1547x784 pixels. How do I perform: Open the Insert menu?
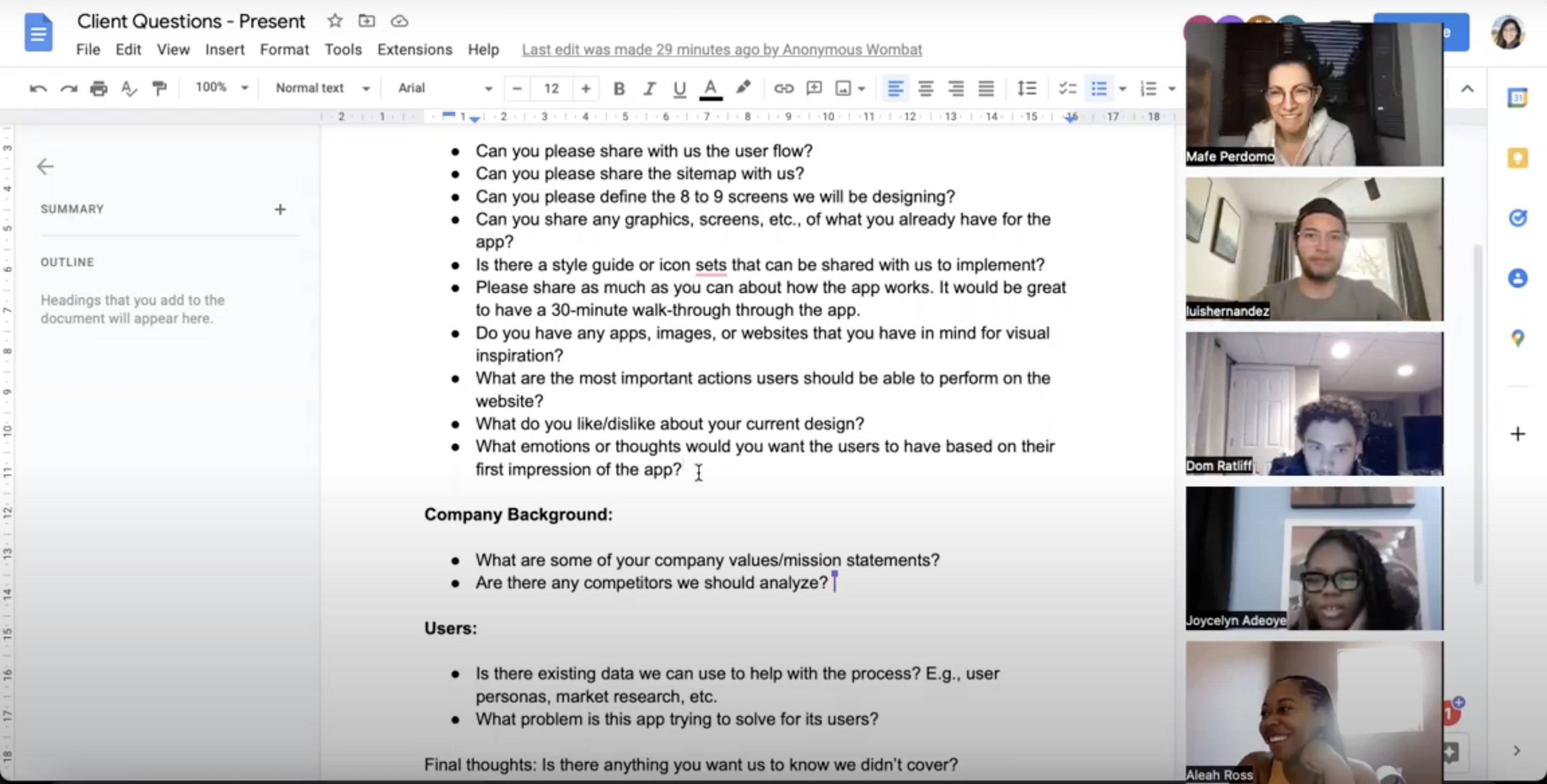(x=225, y=49)
